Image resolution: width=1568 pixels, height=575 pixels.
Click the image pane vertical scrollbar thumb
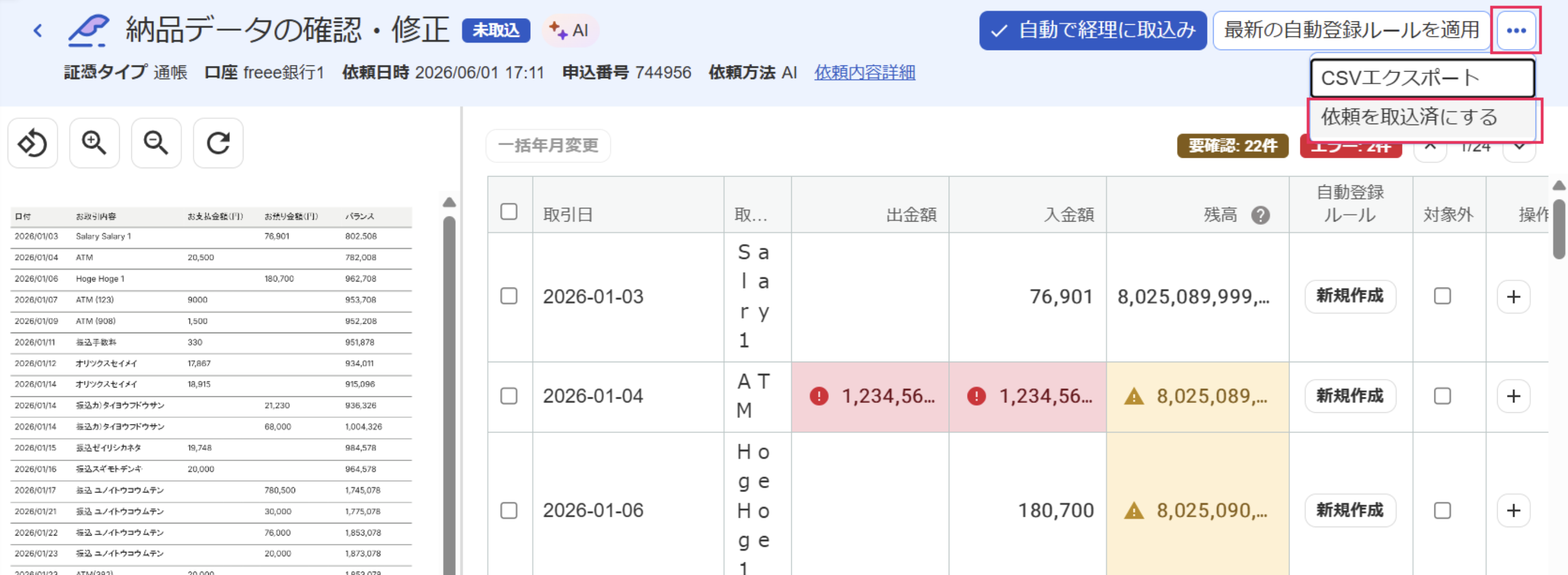[449, 396]
